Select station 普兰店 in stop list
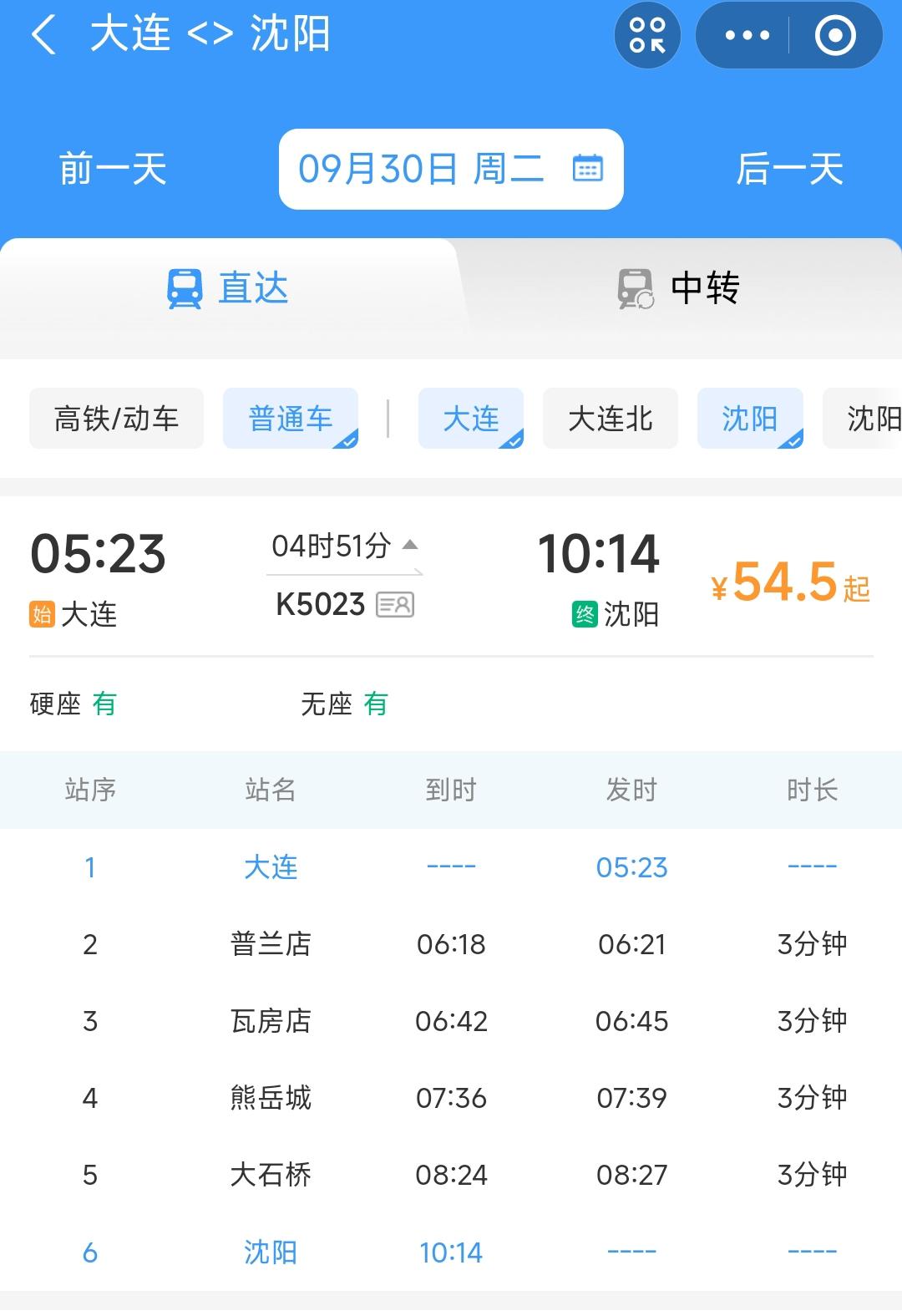This screenshot has width=902, height=1316. [271, 944]
